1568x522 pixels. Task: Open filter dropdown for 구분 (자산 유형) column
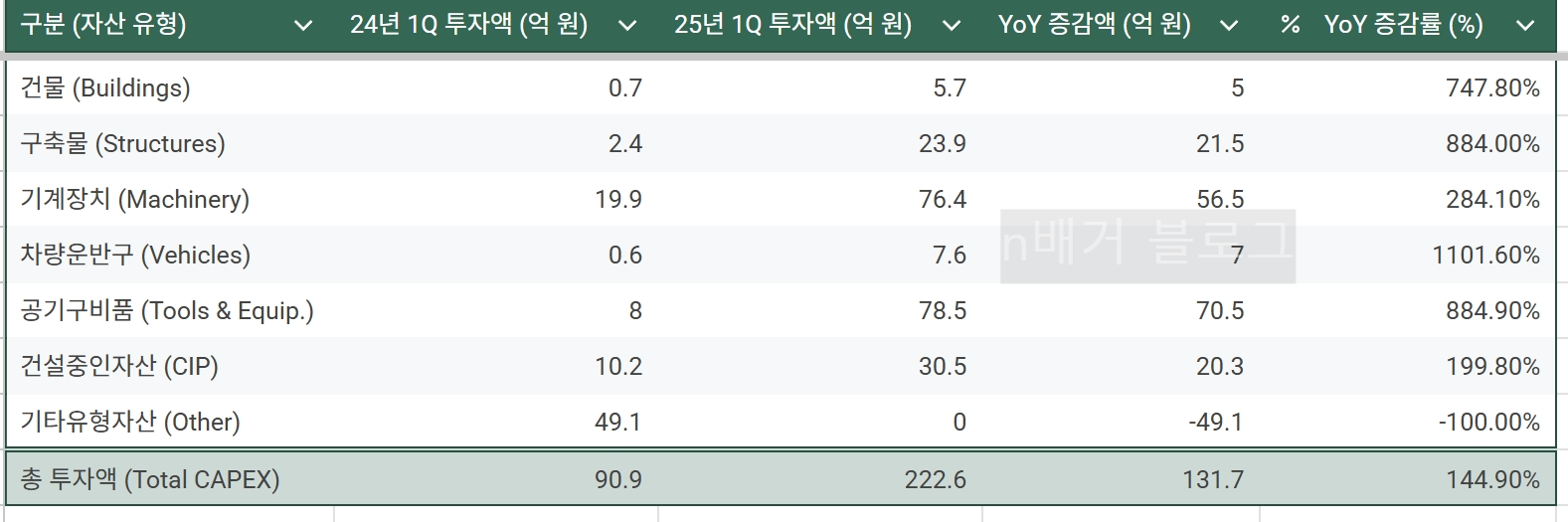(304, 26)
